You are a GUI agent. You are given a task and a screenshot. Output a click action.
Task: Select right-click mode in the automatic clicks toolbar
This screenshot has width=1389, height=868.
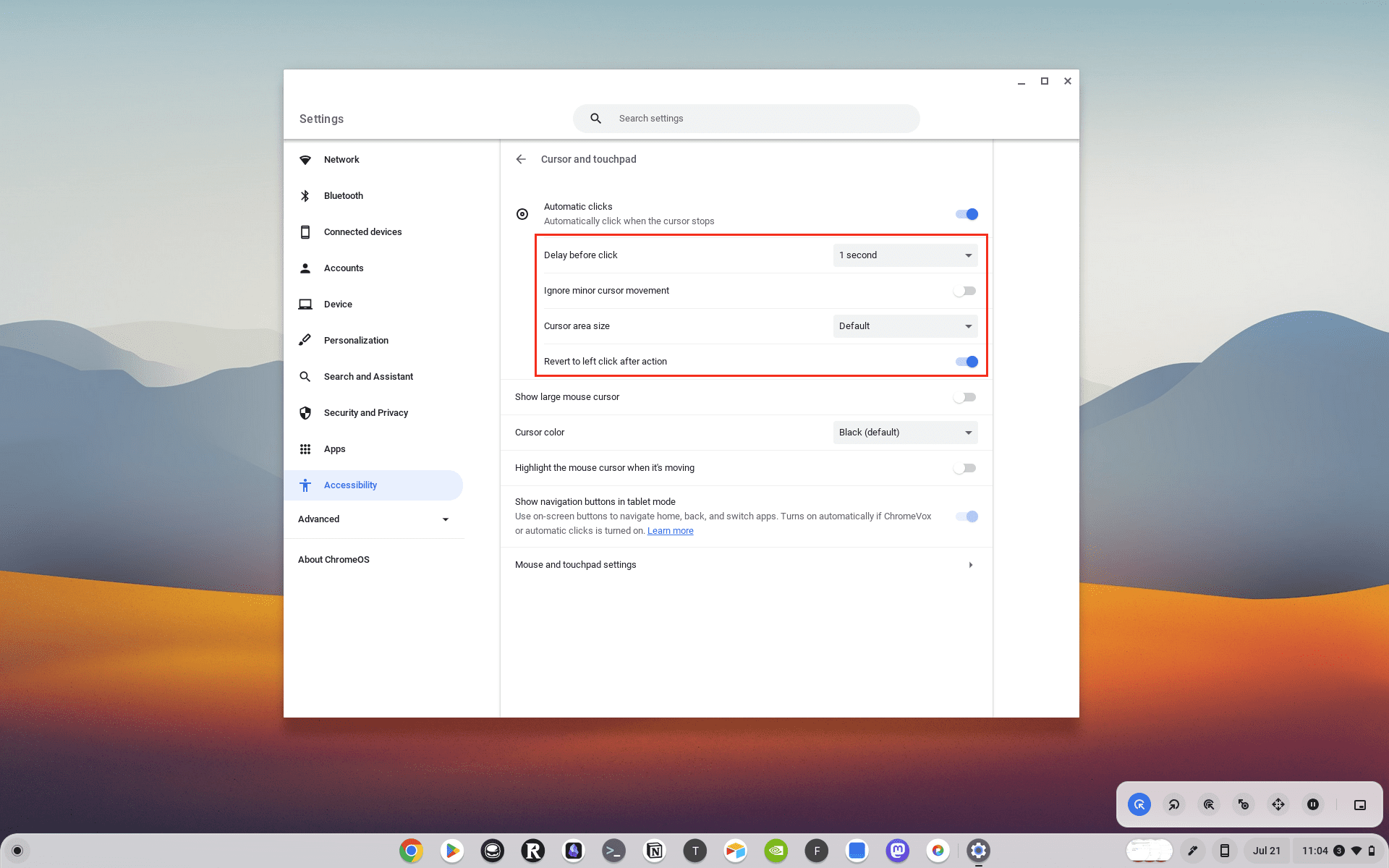(x=1173, y=804)
